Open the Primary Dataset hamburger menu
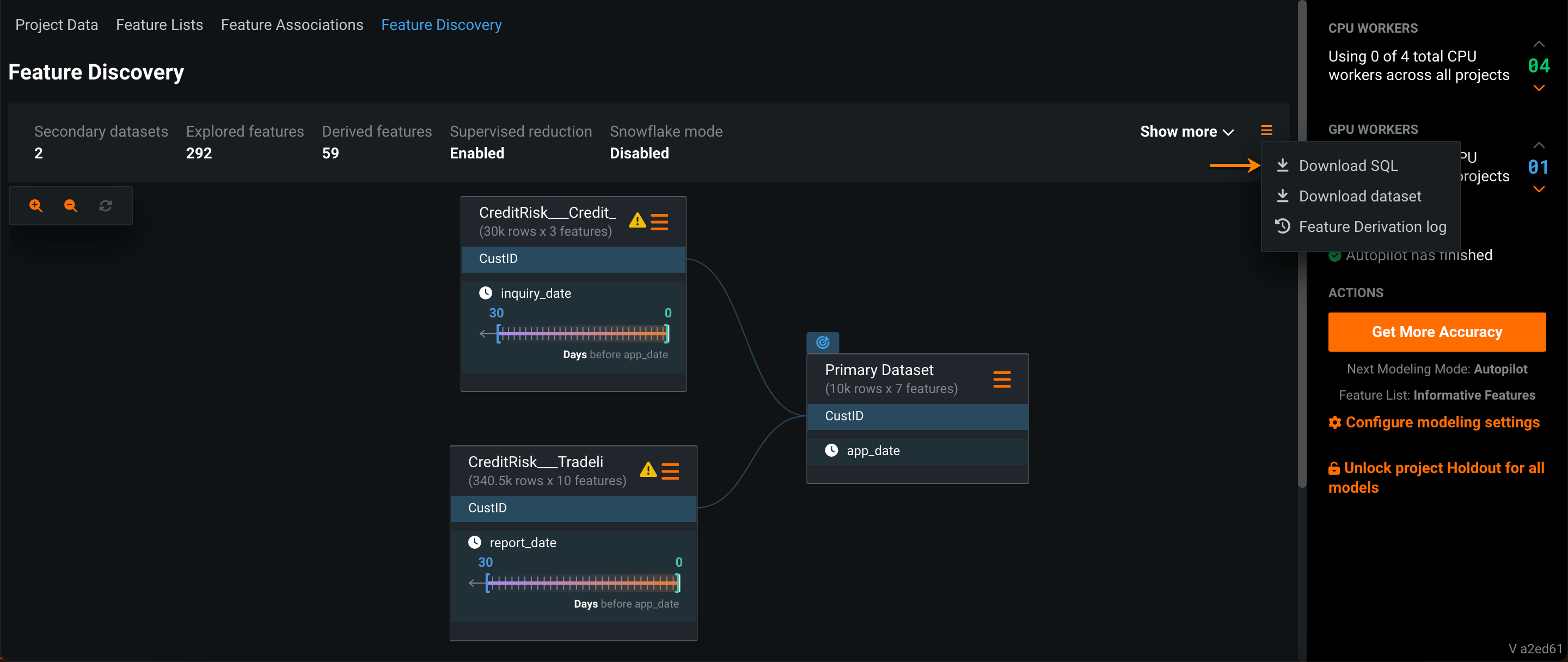The image size is (1568, 662). tap(1001, 379)
